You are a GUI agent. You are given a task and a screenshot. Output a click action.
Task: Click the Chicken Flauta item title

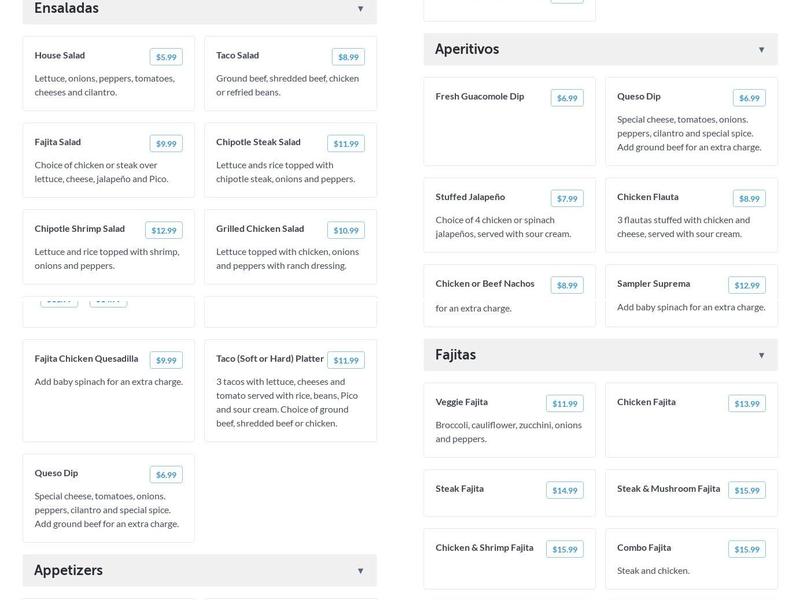[x=648, y=197]
